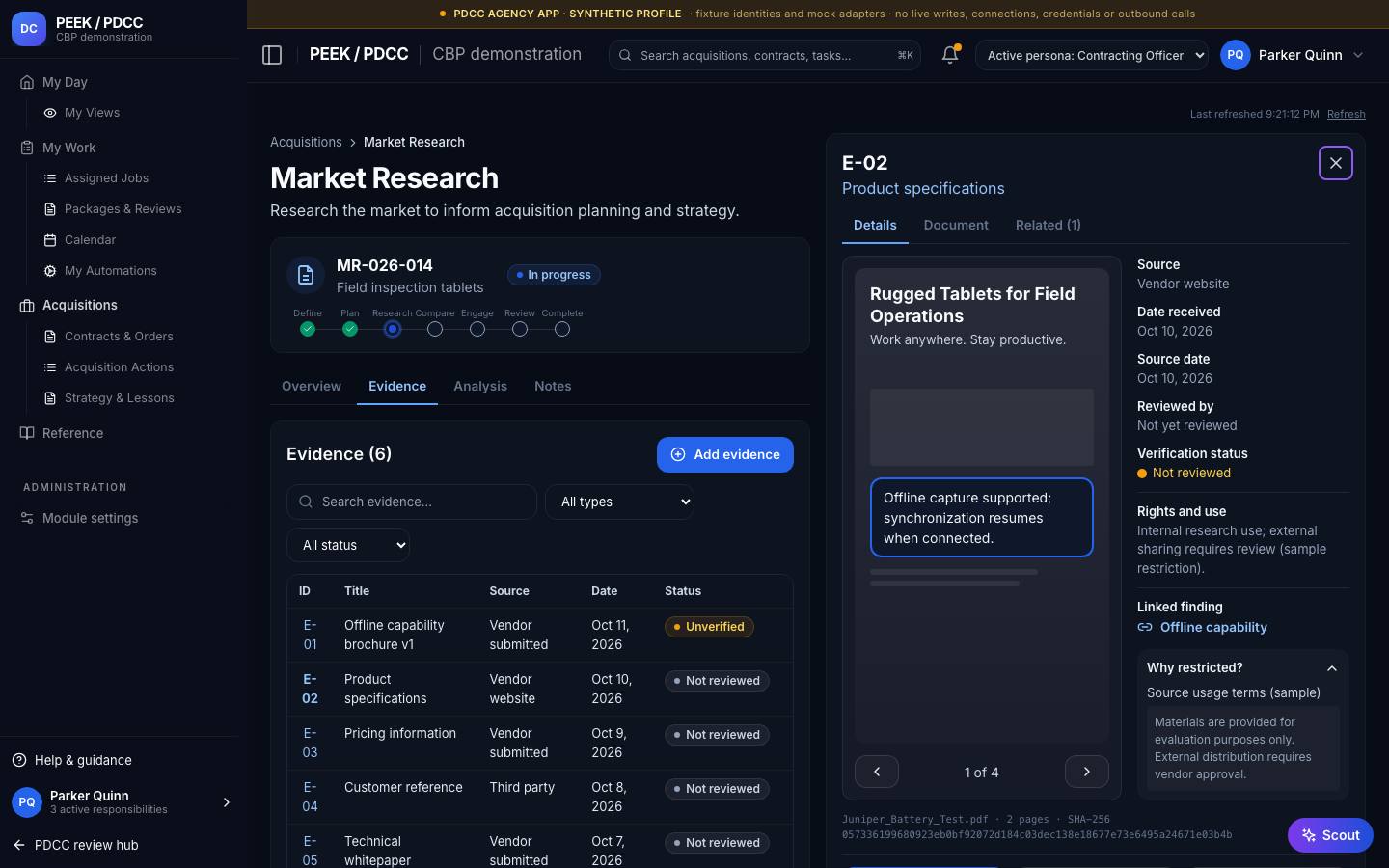This screenshot has height=868, width=1389.
Task: Launch the Scout assistant
Action: point(1330,835)
